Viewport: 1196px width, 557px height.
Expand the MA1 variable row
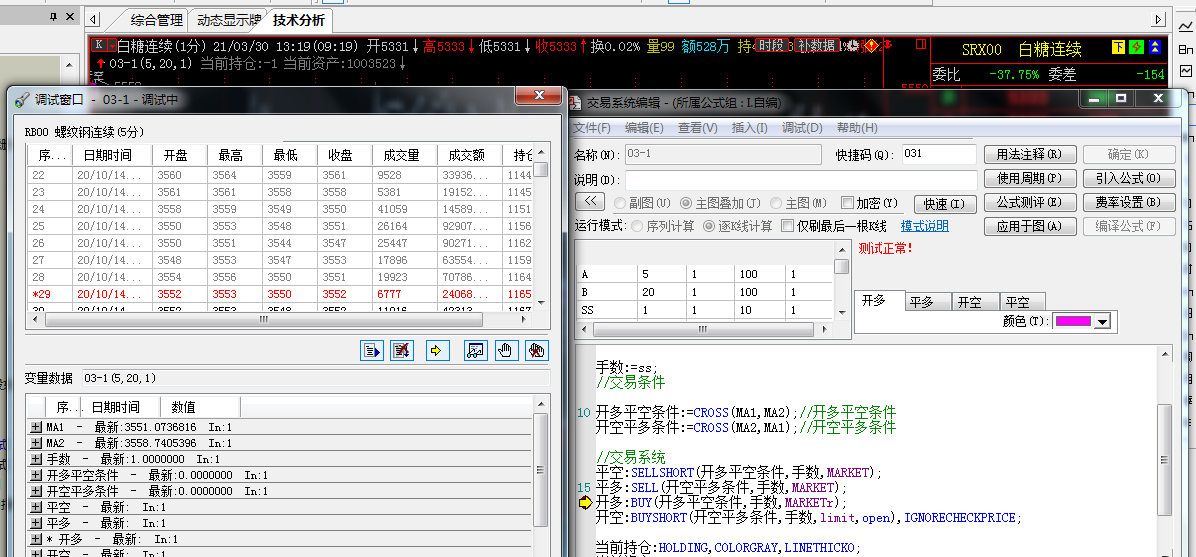point(36,428)
